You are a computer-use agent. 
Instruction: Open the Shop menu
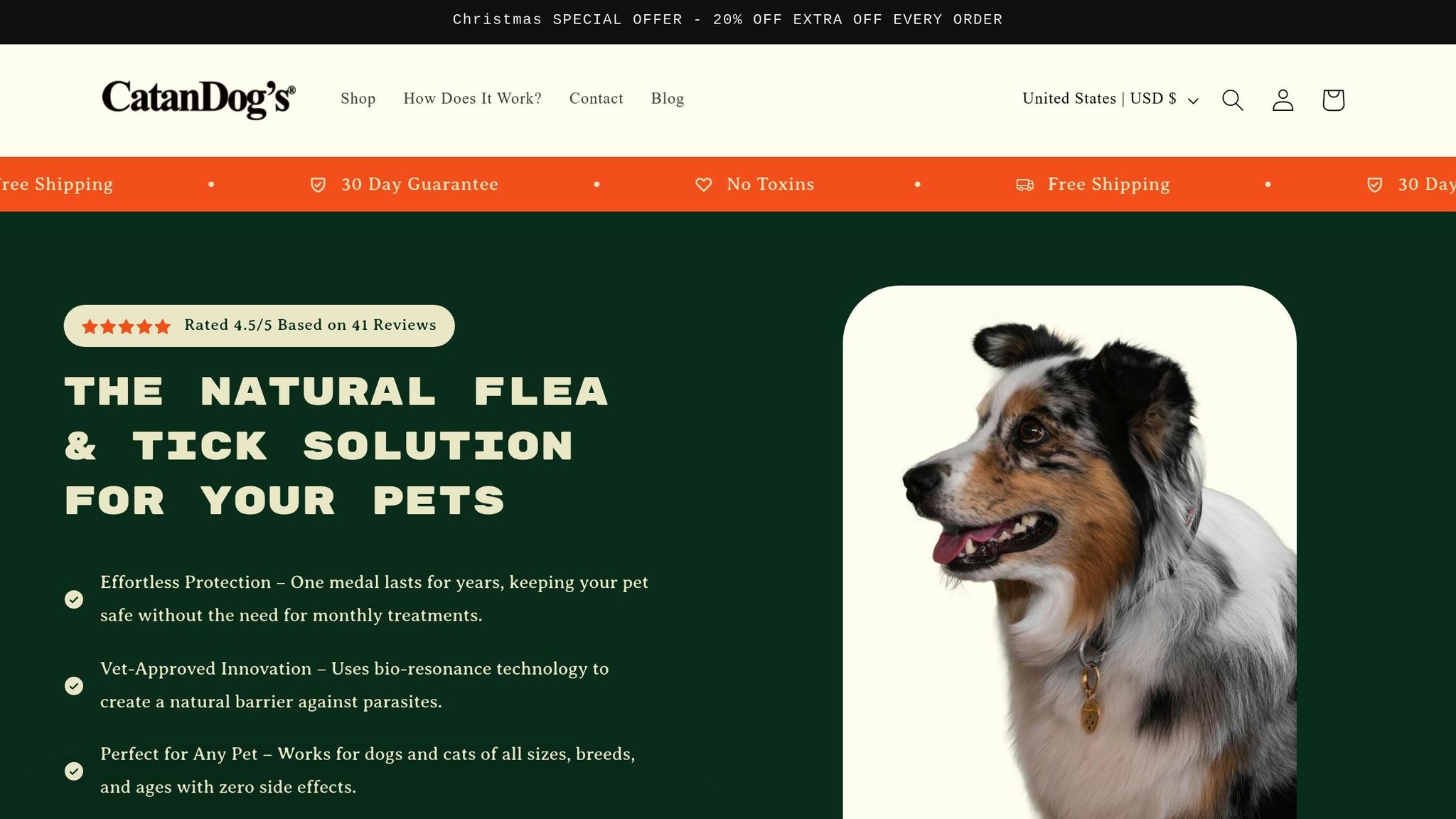[x=358, y=99]
